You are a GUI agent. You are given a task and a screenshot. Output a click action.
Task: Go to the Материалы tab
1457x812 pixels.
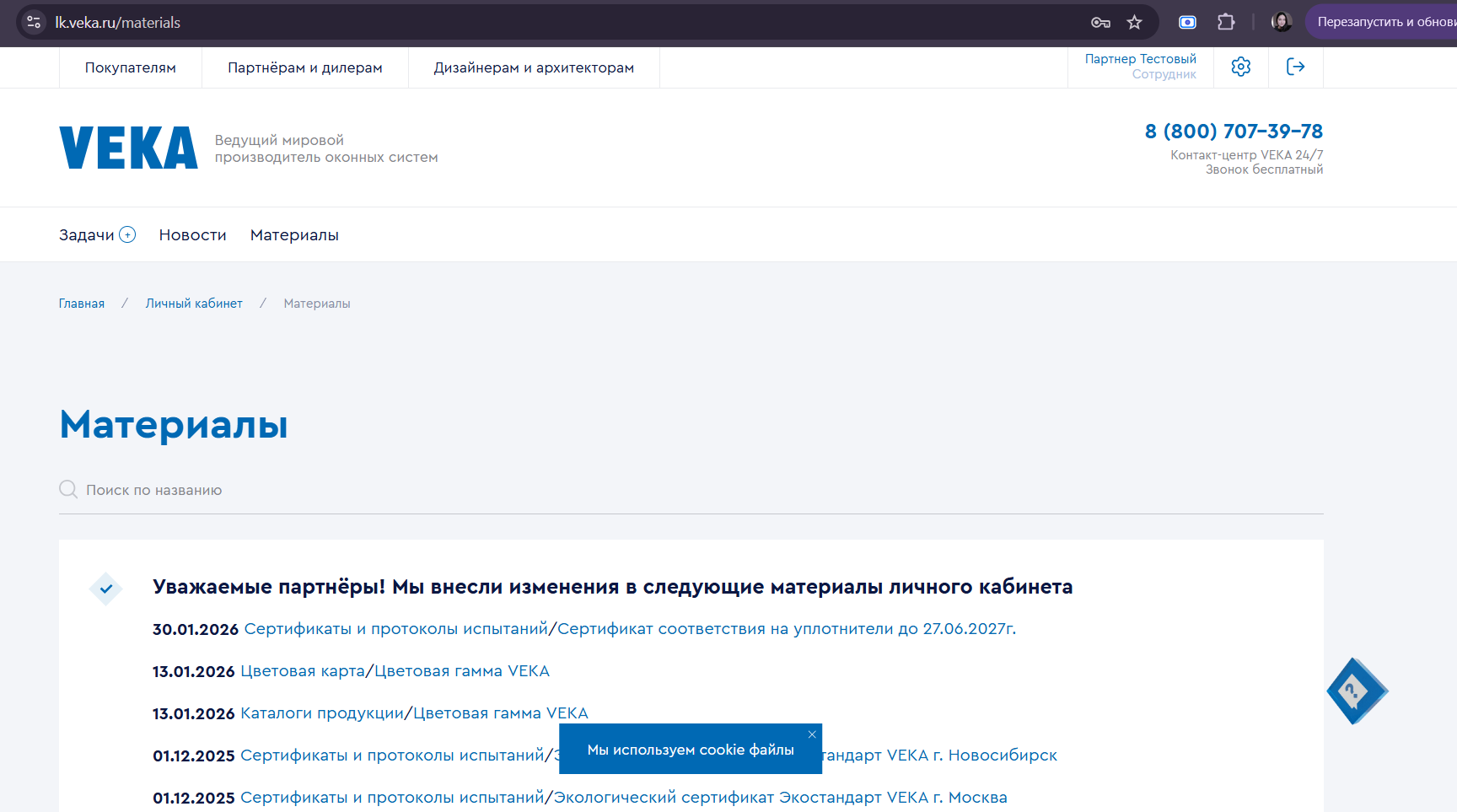tap(294, 234)
